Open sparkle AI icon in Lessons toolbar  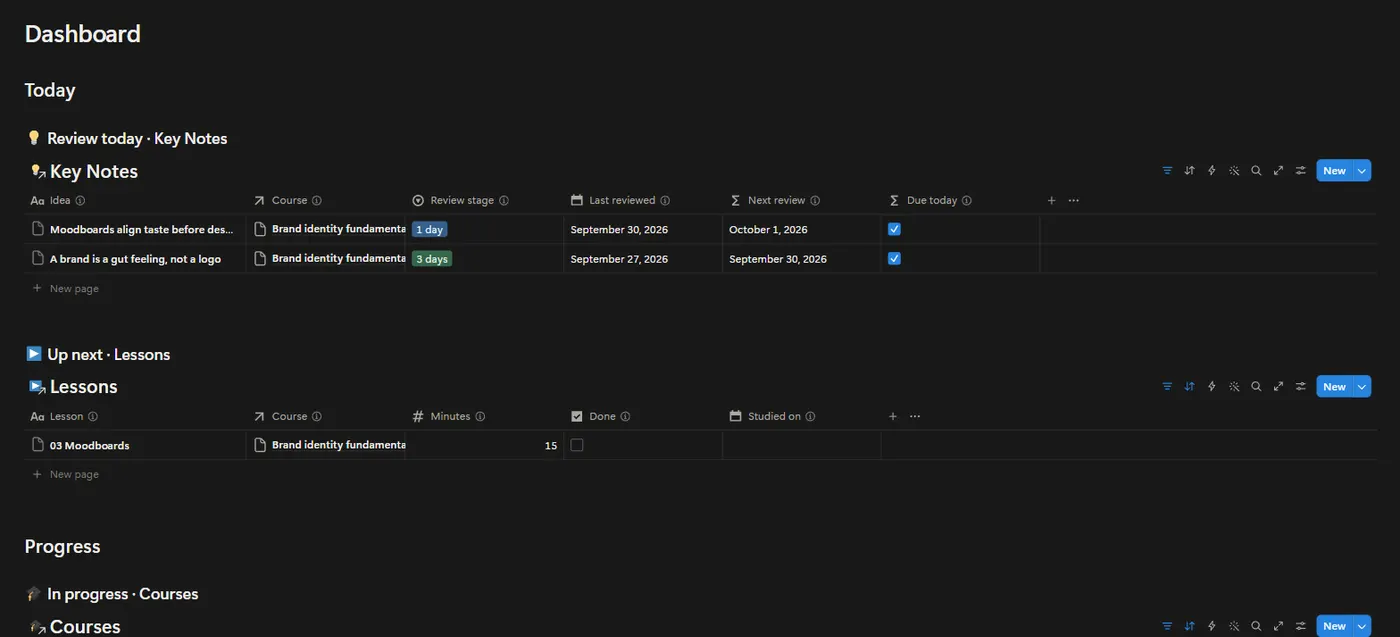[1234, 387]
